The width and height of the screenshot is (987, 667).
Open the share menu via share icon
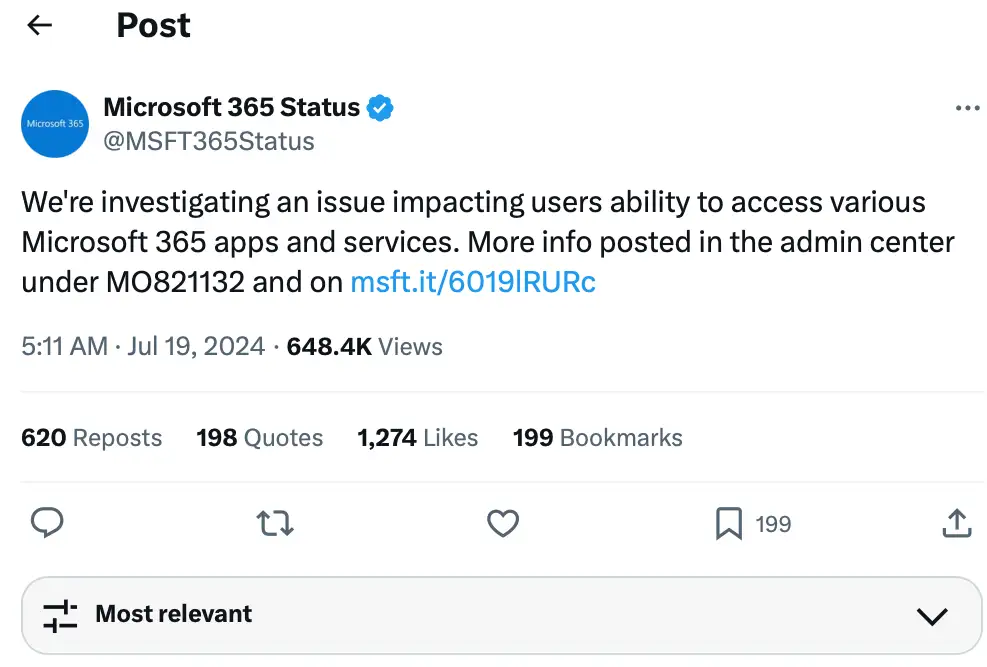coord(957,523)
